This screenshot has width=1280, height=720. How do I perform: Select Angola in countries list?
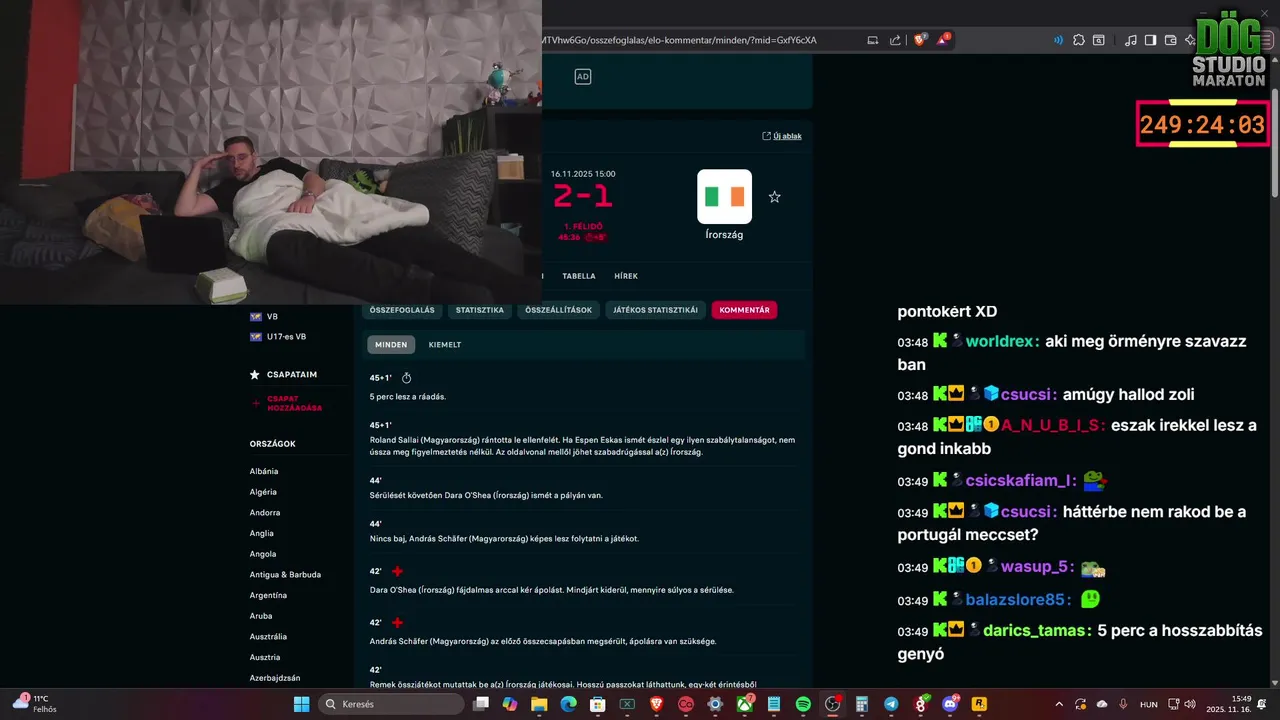[263, 554]
